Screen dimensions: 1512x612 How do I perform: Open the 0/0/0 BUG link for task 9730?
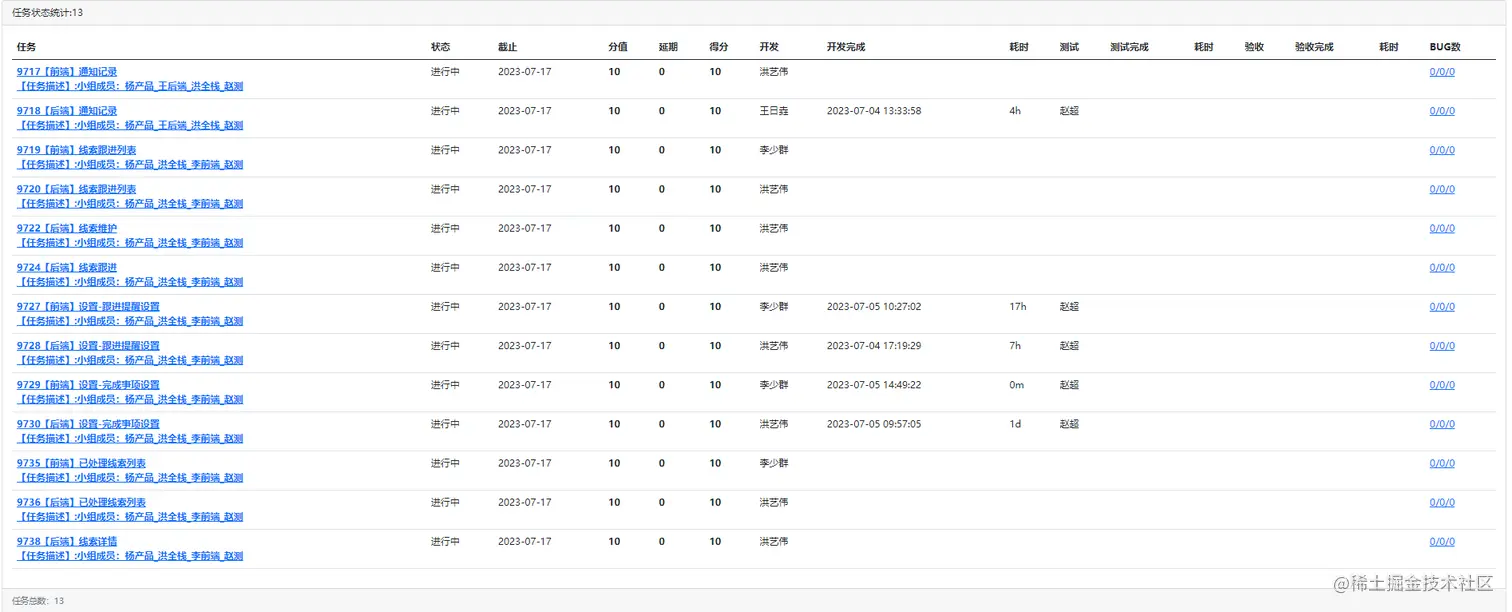pos(1442,423)
